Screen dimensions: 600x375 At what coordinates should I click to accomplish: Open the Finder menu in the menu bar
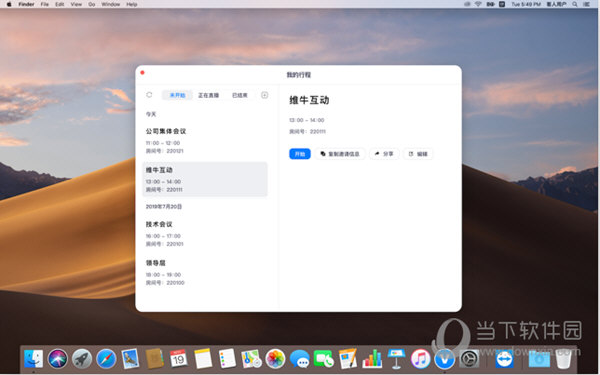coord(26,4)
